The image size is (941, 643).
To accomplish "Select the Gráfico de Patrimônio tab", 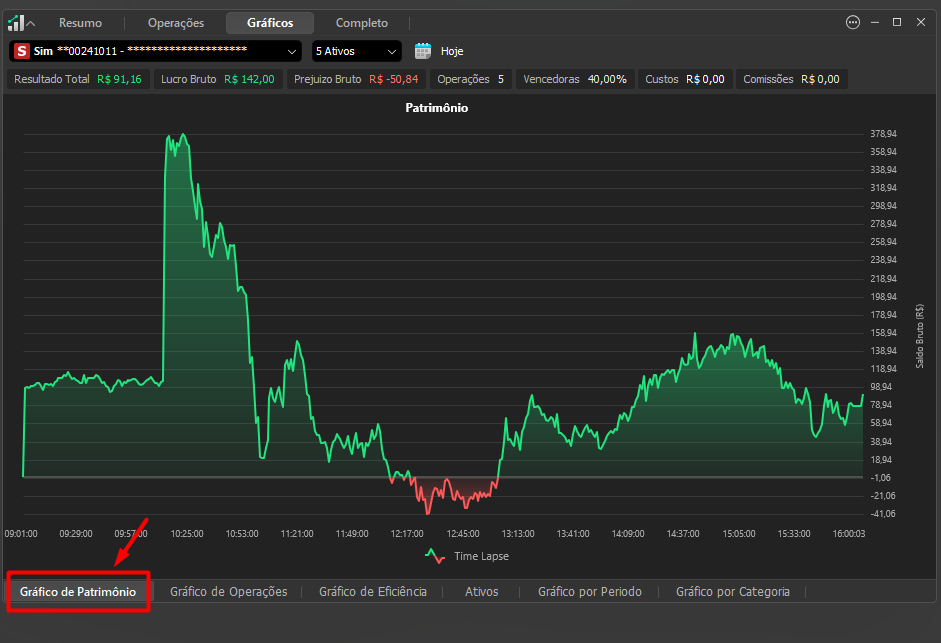I will pos(78,592).
